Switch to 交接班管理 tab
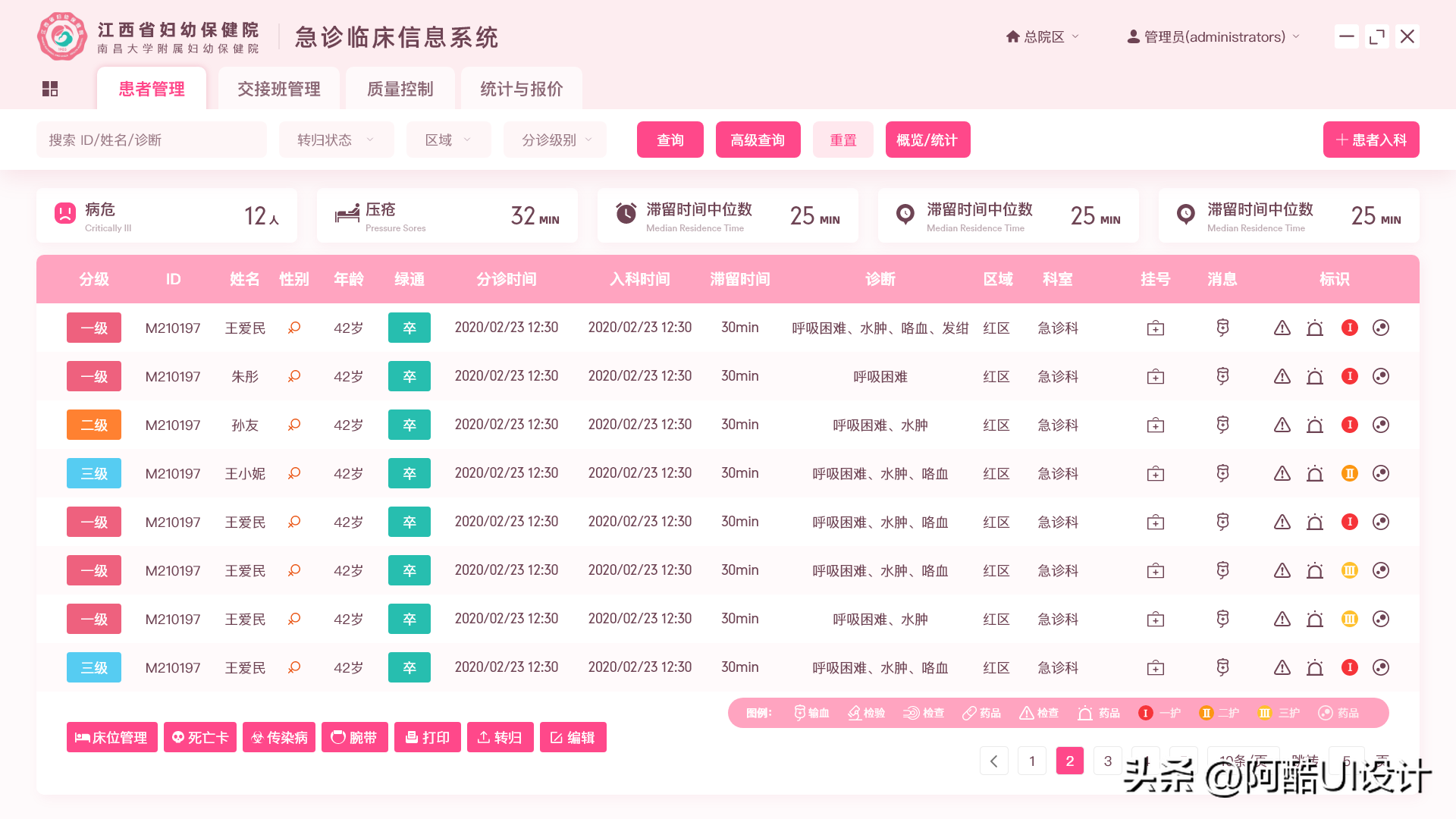Image resolution: width=1456 pixels, height=819 pixels. (279, 89)
